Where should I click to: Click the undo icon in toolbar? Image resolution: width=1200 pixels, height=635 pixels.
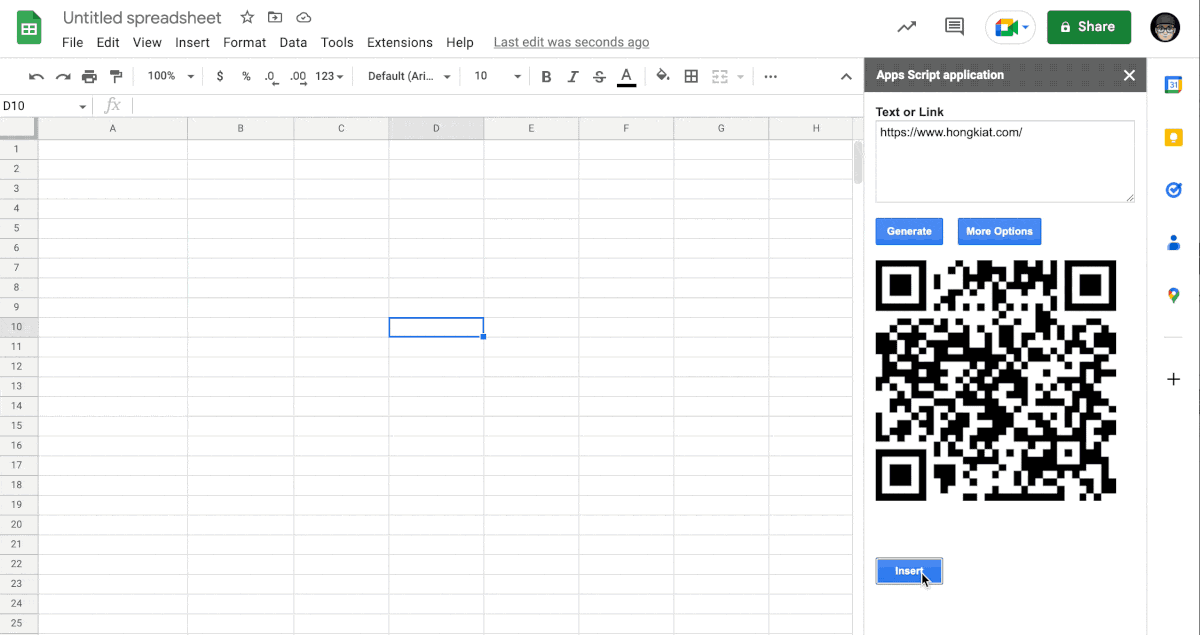pyautogui.click(x=37, y=76)
